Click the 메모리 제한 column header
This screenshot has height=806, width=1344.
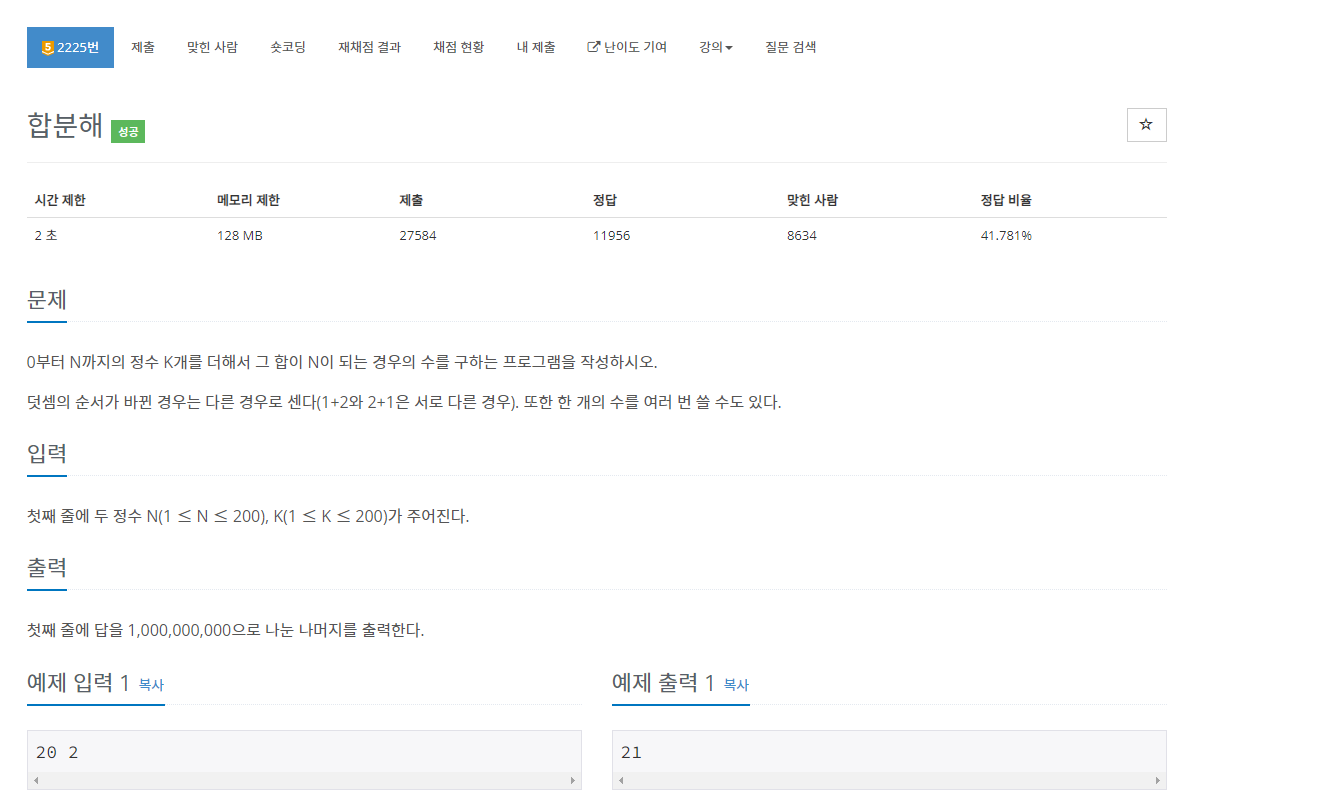(x=248, y=200)
